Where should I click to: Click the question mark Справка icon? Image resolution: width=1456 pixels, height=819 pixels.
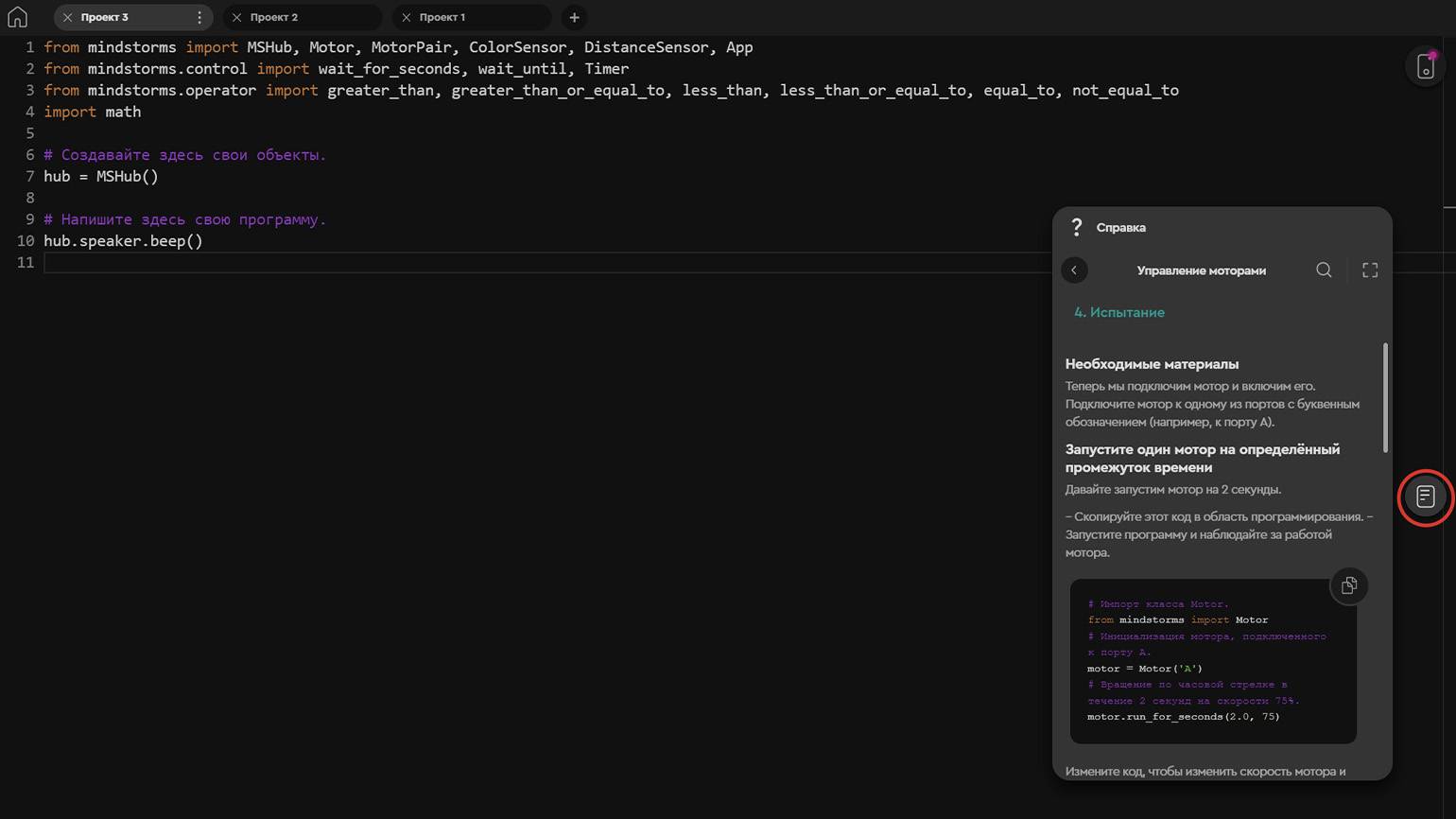[x=1076, y=227]
